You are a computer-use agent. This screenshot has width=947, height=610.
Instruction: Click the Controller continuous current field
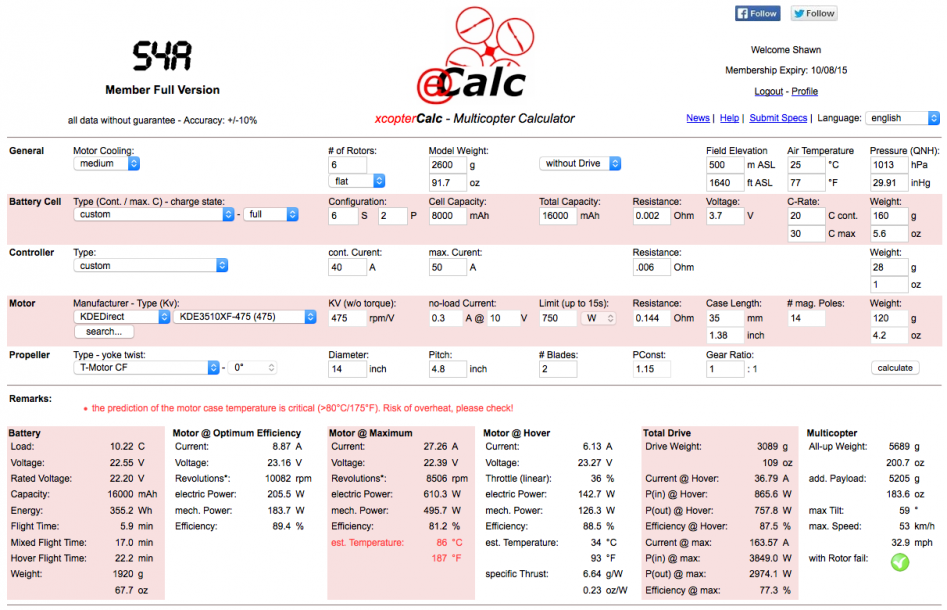(347, 267)
